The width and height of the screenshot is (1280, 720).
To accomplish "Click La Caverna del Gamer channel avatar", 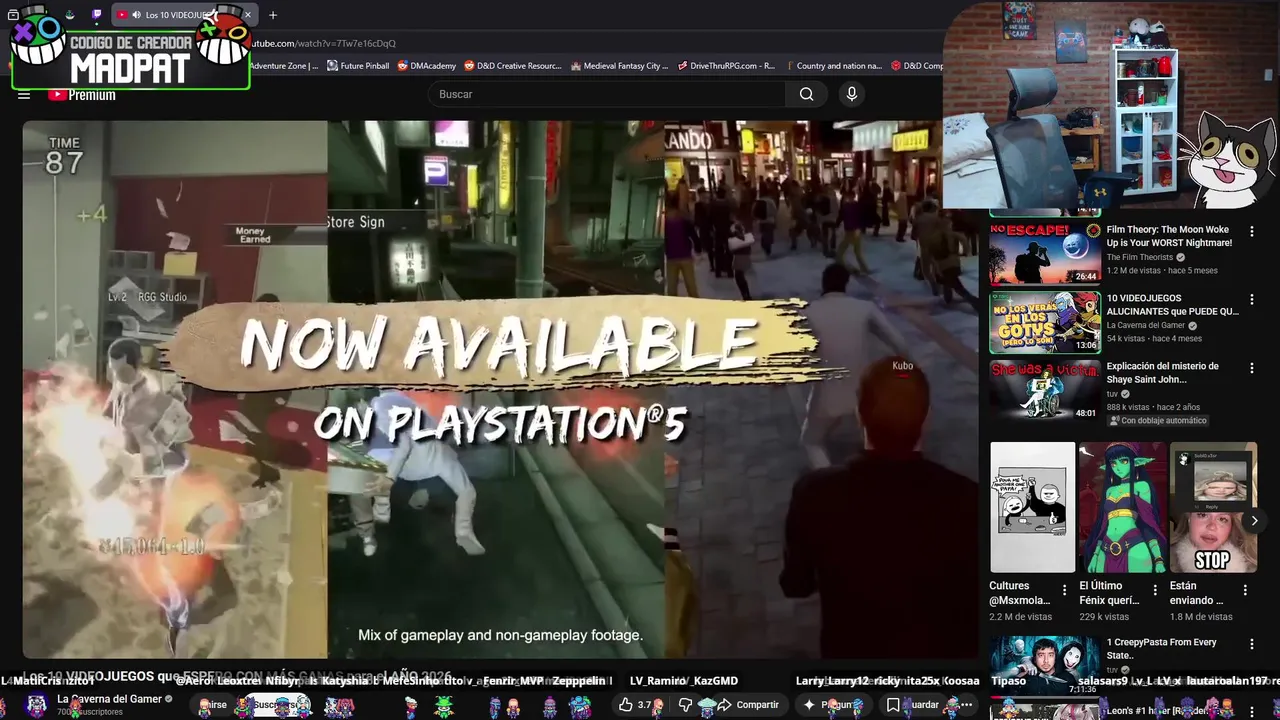I will (x=36, y=704).
